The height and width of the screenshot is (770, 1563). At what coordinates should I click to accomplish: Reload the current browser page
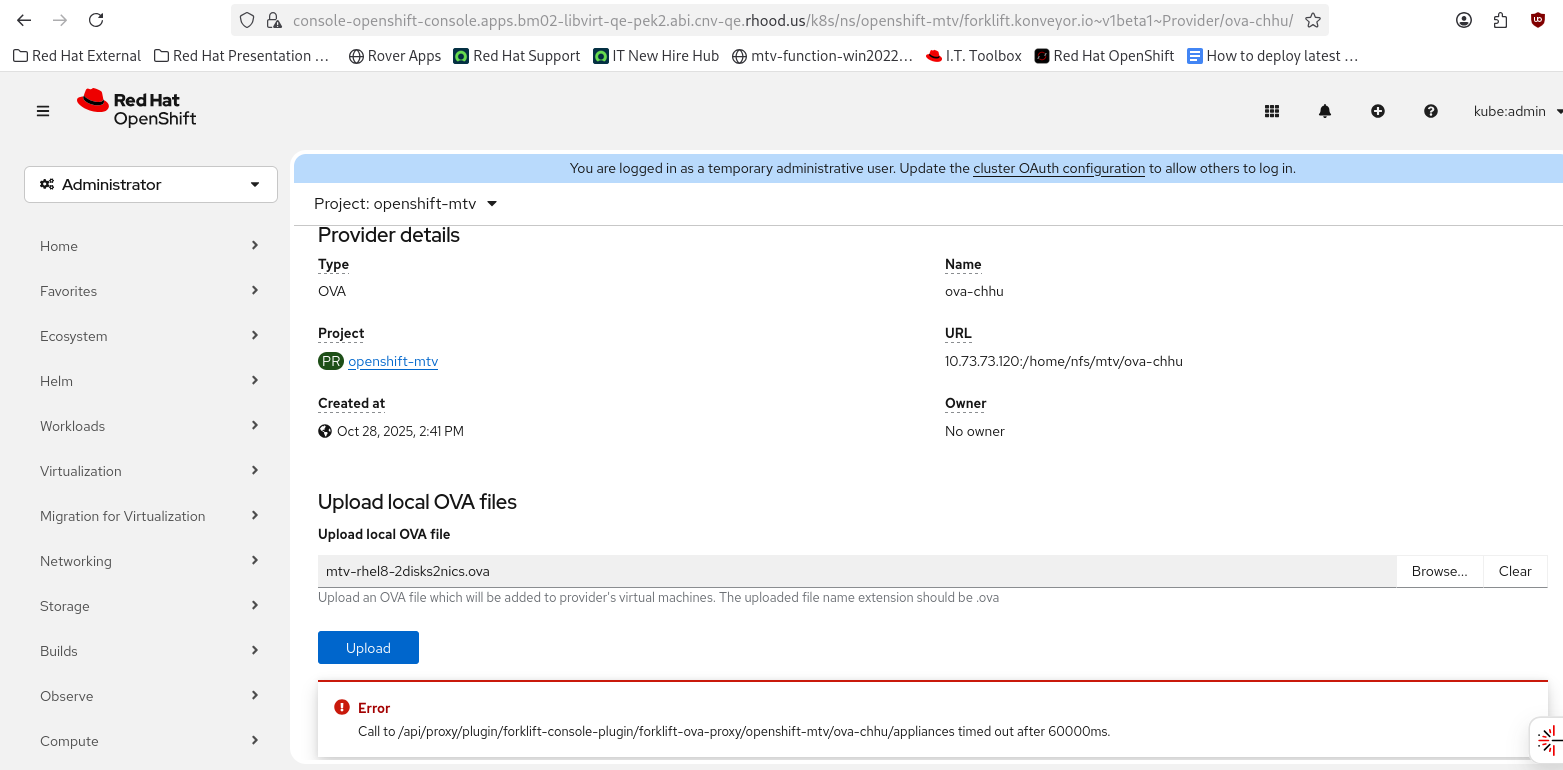(x=96, y=20)
